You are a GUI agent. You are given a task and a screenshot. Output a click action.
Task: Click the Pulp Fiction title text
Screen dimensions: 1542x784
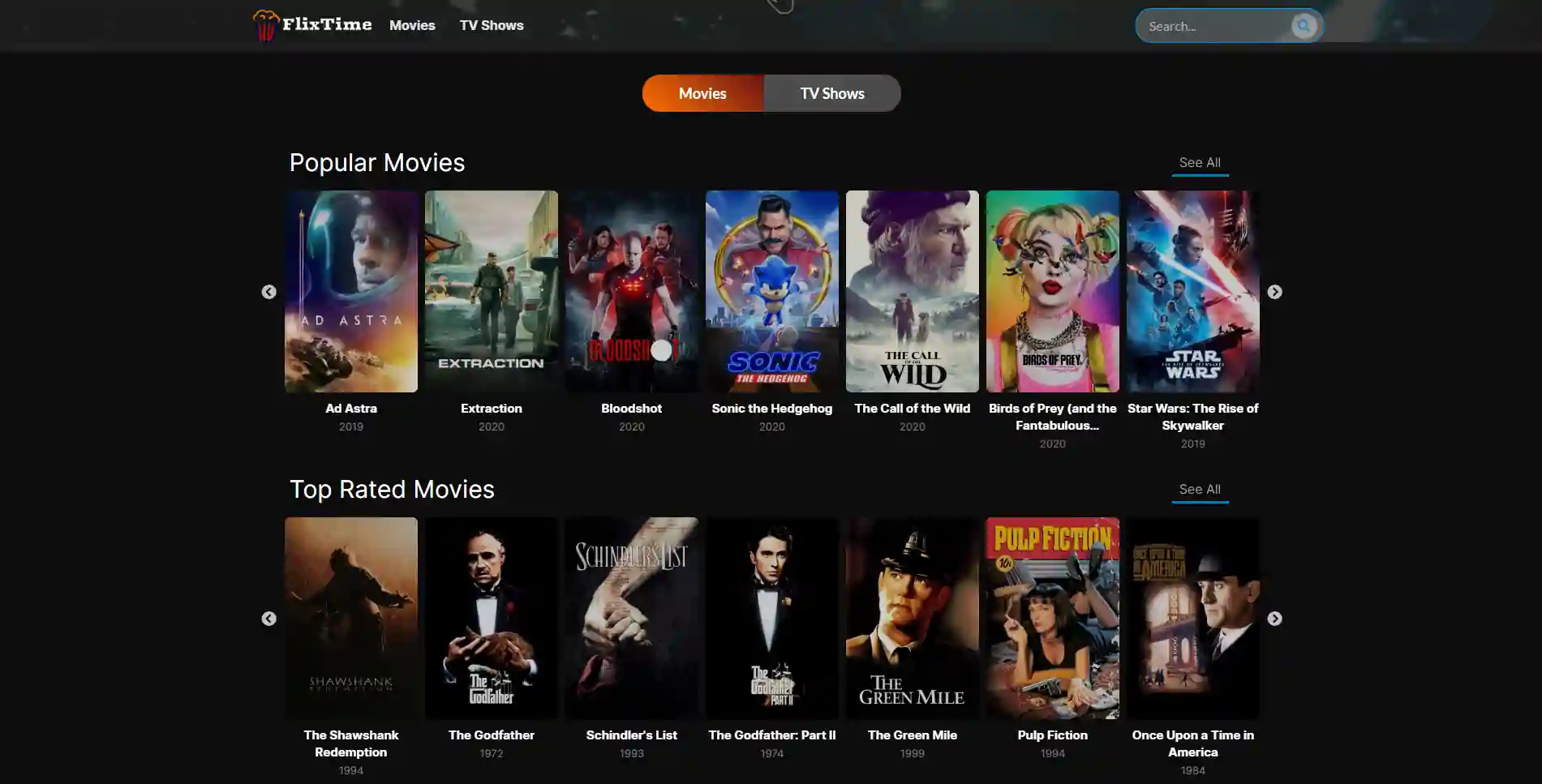tap(1053, 735)
